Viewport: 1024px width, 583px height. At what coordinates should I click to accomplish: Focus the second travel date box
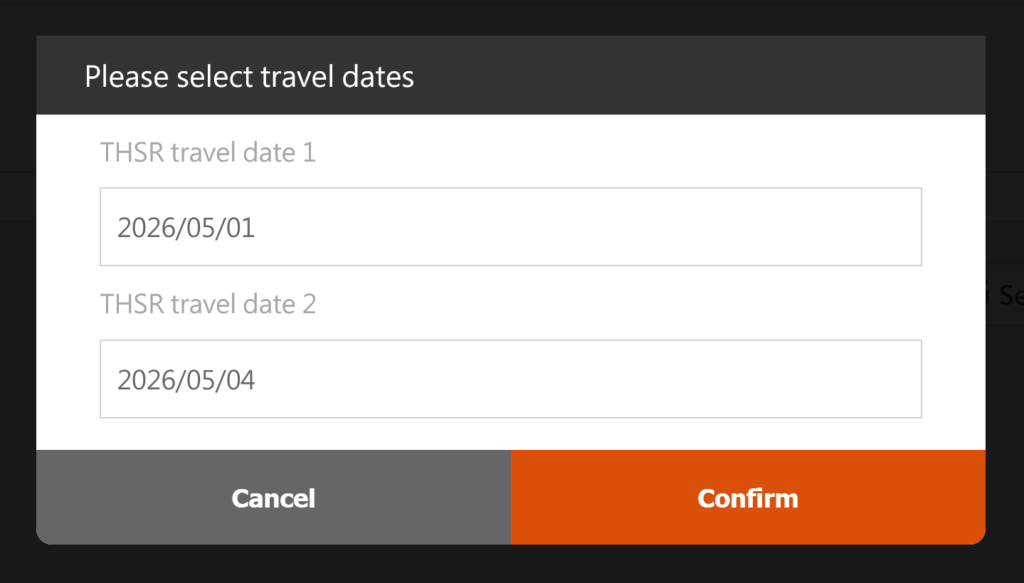tap(510, 379)
